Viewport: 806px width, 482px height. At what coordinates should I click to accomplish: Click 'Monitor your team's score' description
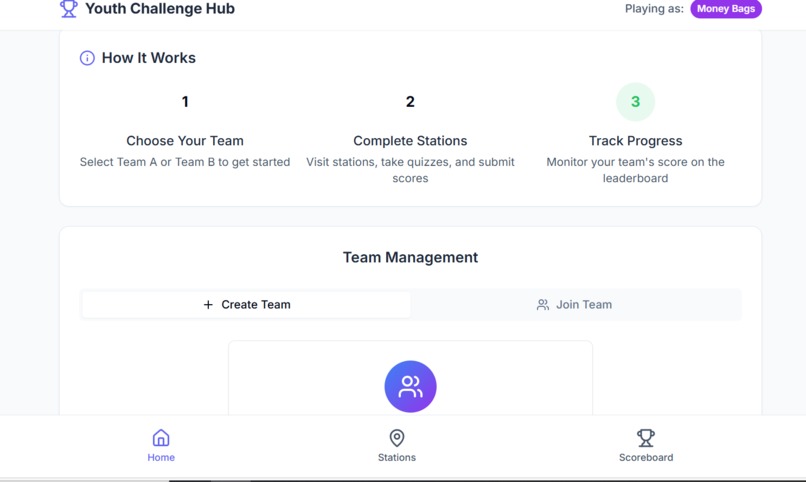635,170
